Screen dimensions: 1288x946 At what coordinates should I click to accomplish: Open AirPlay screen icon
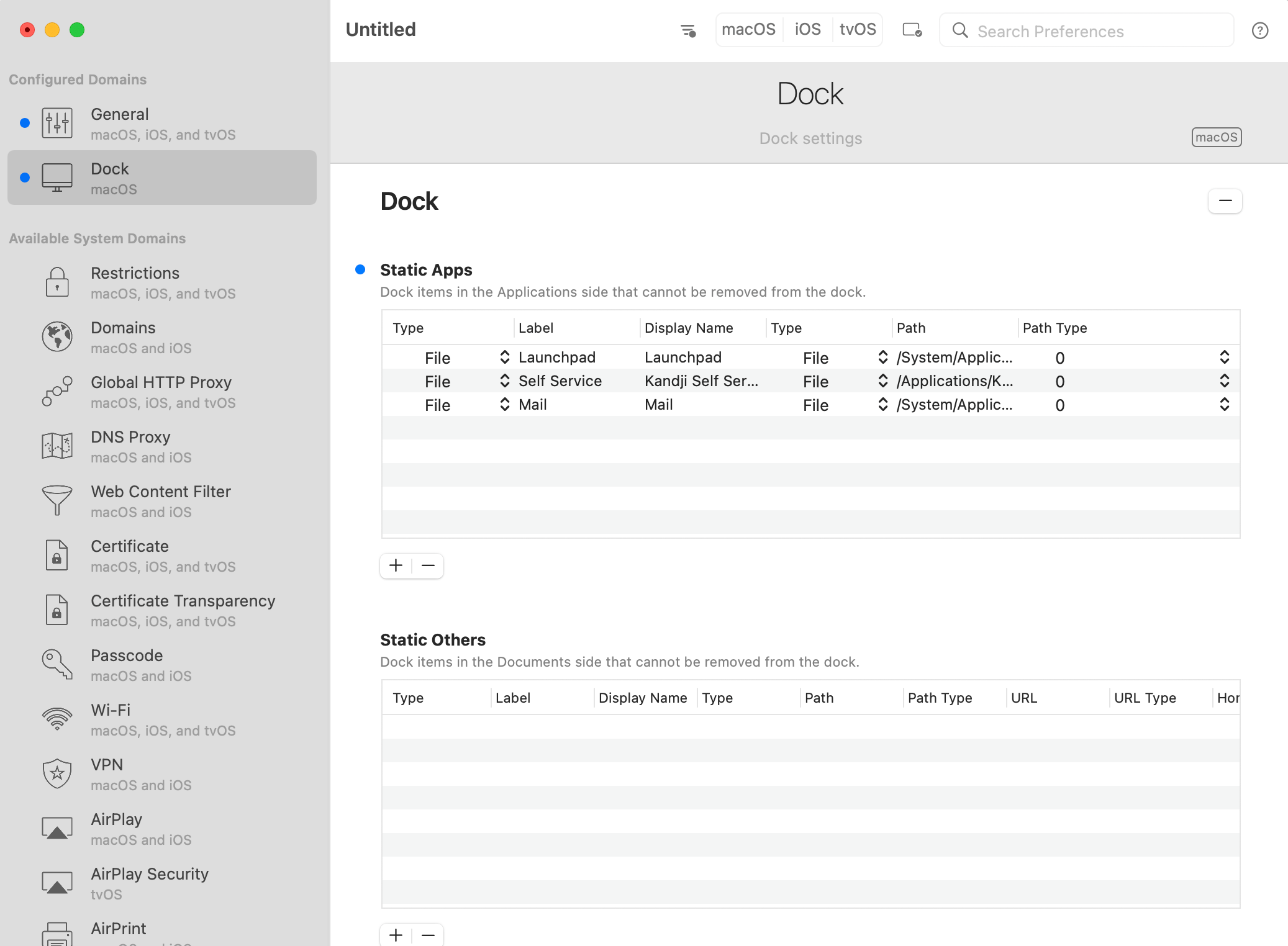pos(57,828)
